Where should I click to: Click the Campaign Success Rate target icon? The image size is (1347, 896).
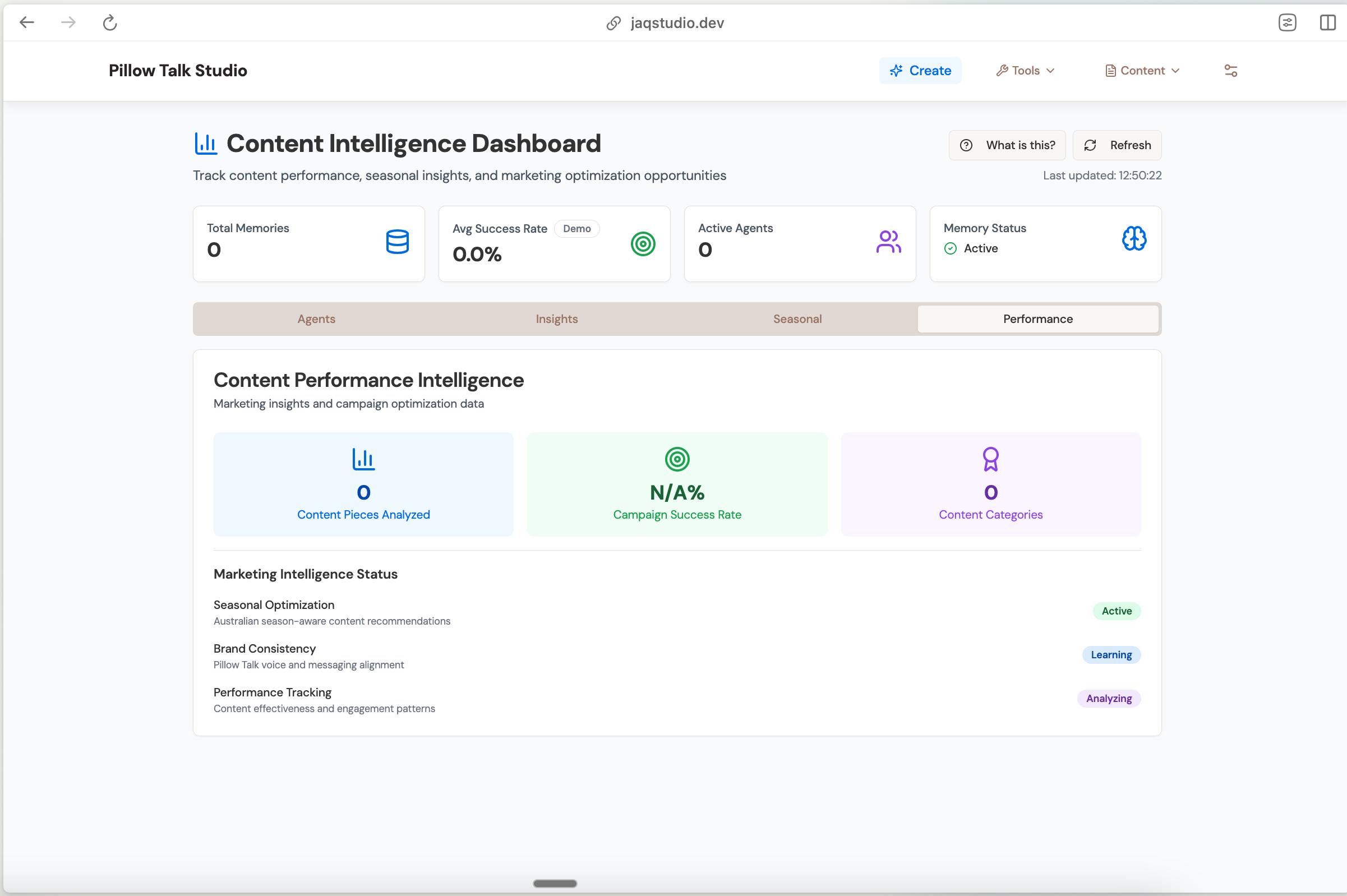click(x=677, y=459)
